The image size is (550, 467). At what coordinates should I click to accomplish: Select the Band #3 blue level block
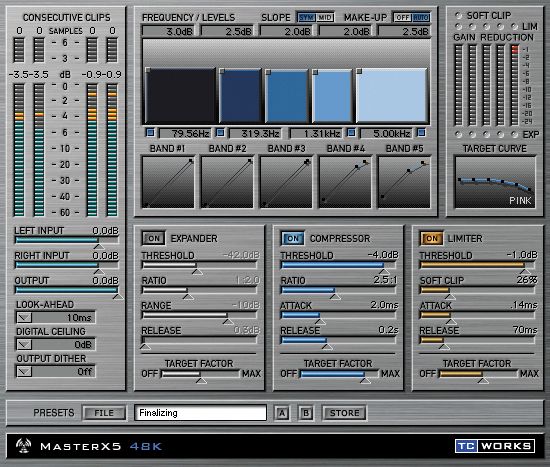(x=287, y=95)
